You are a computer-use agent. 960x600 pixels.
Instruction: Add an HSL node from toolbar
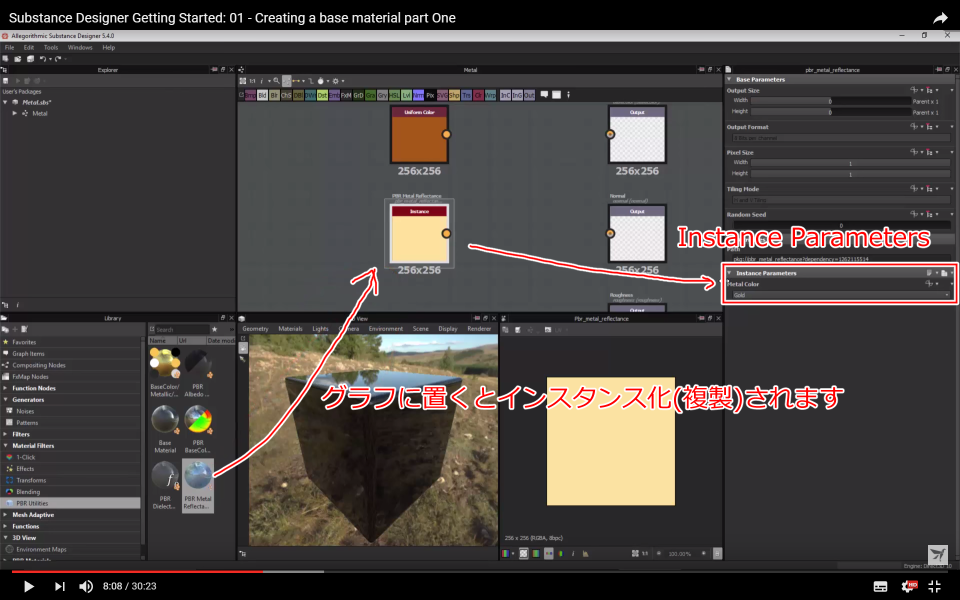click(x=394, y=96)
